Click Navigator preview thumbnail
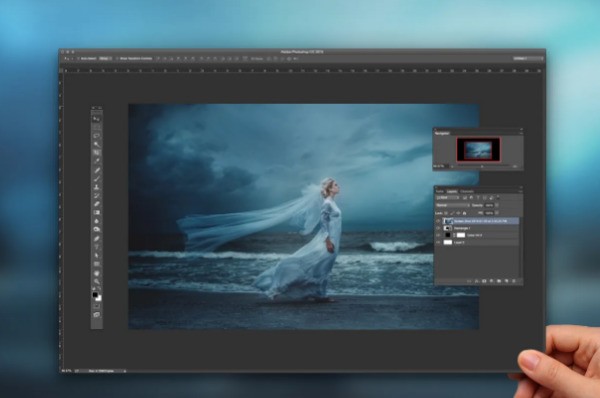Image resolution: width=600 pixels, height=398 pixels. tap(478, 149)
